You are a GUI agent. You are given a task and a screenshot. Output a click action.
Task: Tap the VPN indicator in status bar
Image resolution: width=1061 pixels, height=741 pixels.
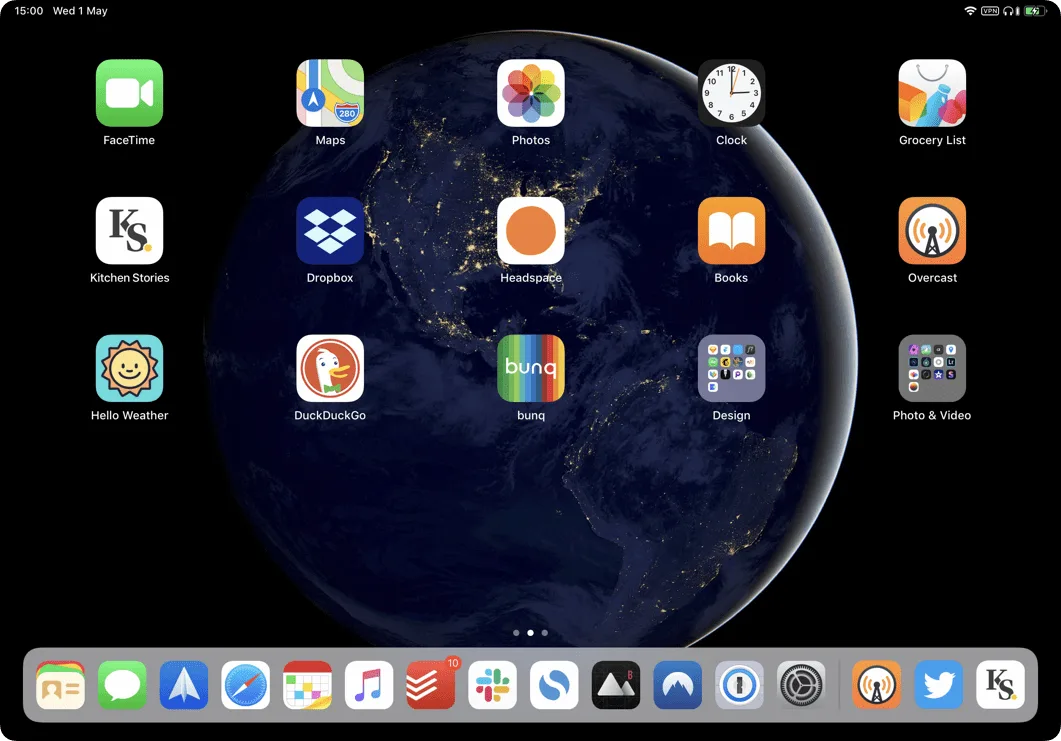coord(990,11)
